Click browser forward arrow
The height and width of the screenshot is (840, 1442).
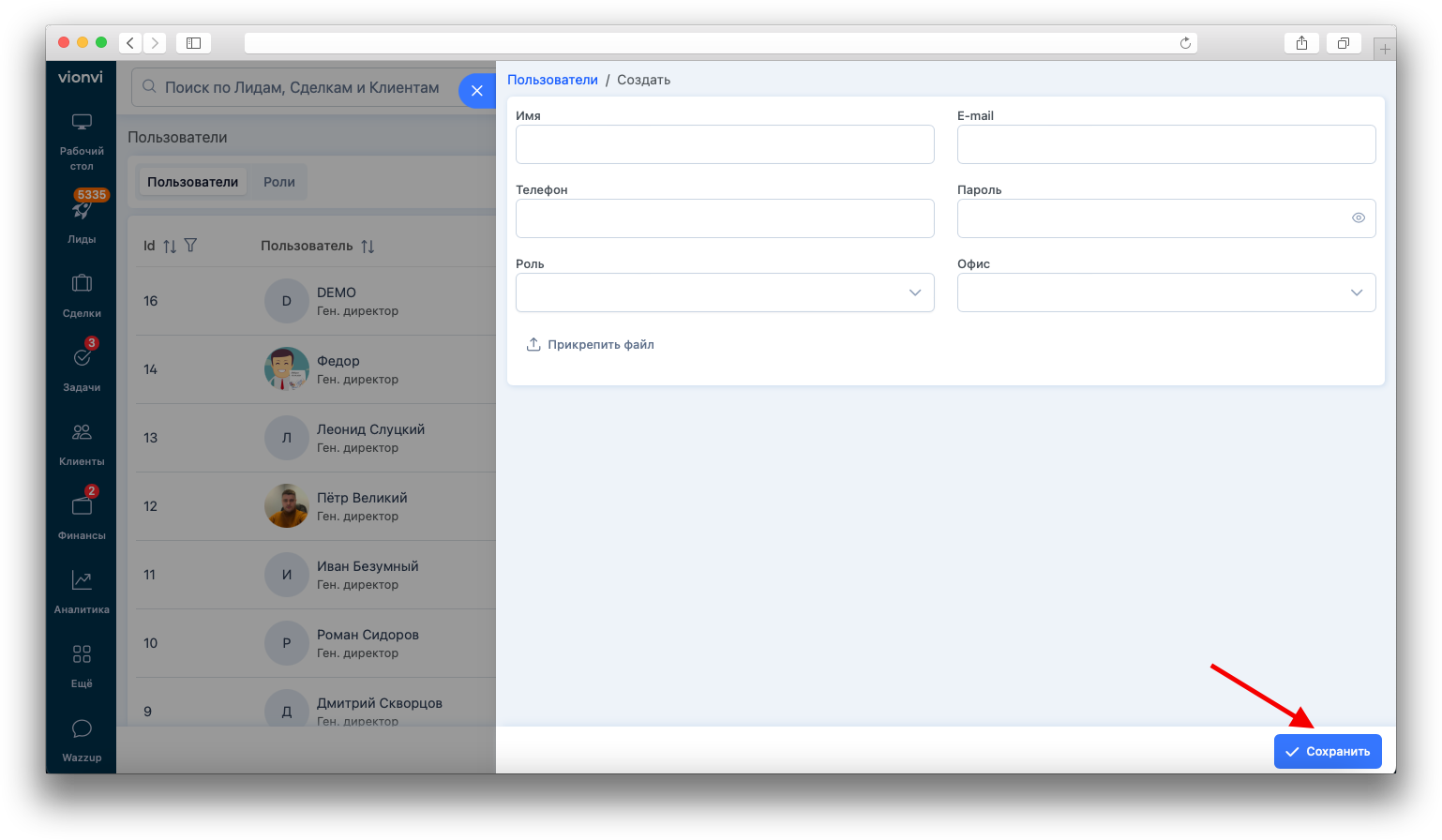pyautogui.click(x=155, y=43)
